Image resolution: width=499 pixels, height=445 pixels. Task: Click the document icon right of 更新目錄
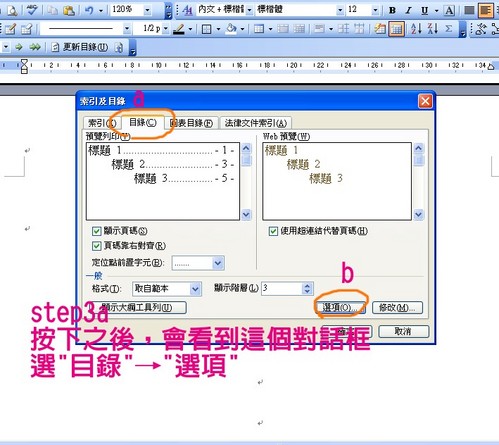click(x=119, y=47)
